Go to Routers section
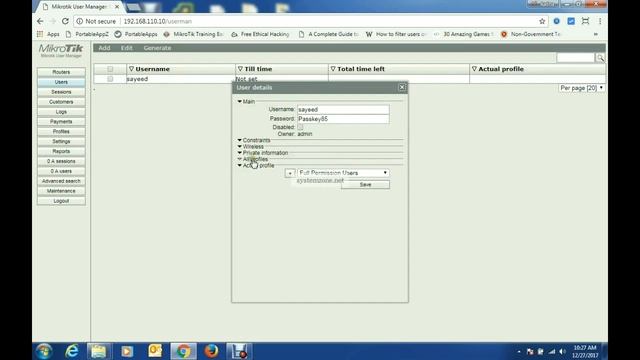 pos(61,72)
